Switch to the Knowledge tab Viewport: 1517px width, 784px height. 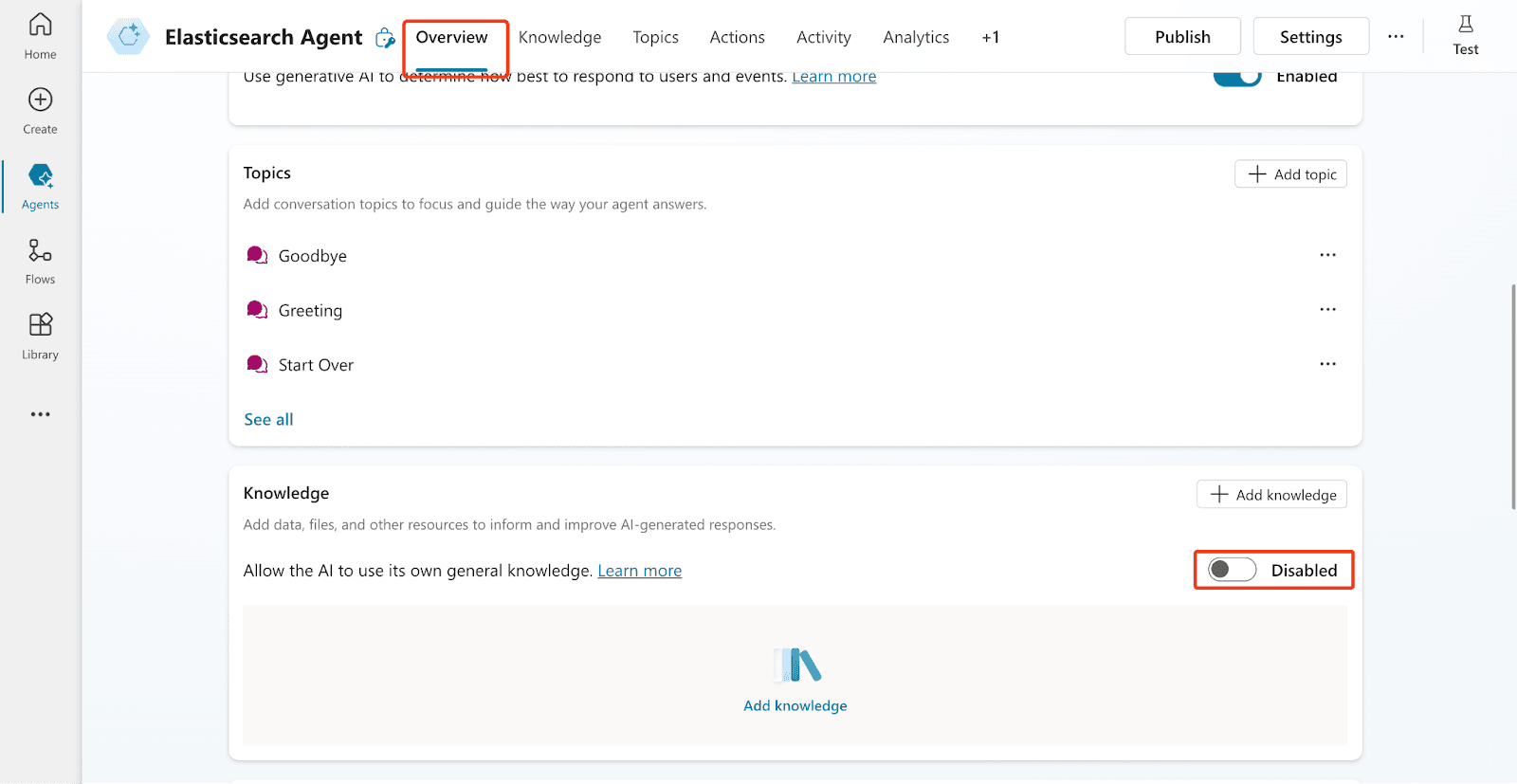coord(559,38)
